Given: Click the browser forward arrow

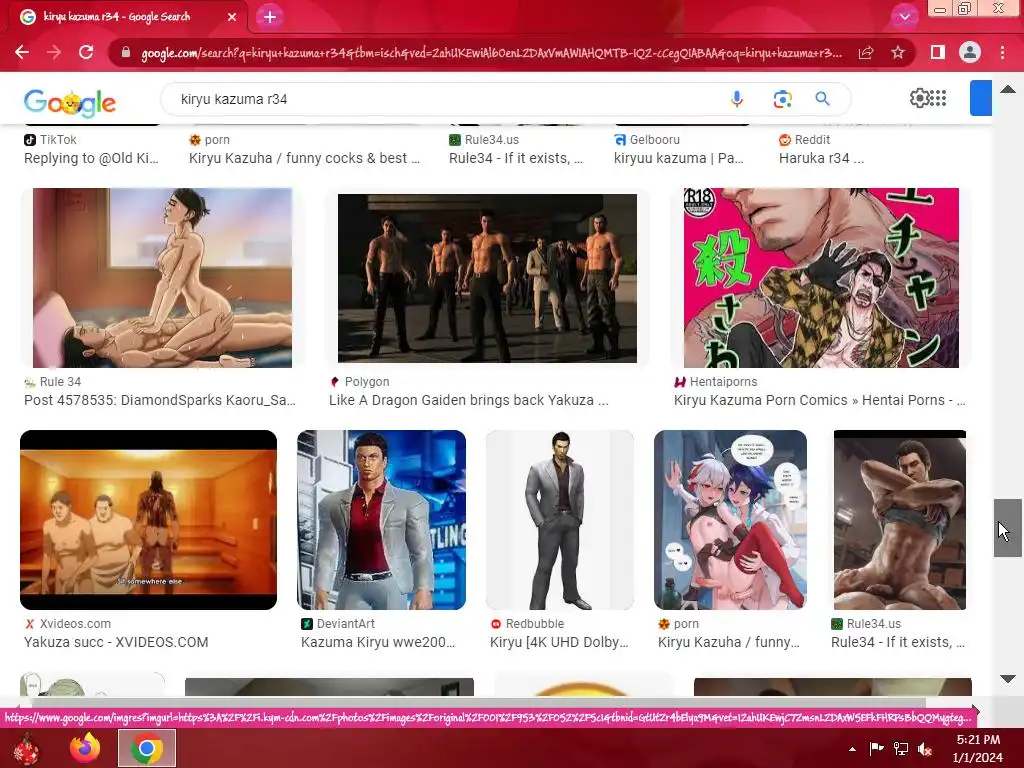Looking at the screenshot, I should coord(54,52).
